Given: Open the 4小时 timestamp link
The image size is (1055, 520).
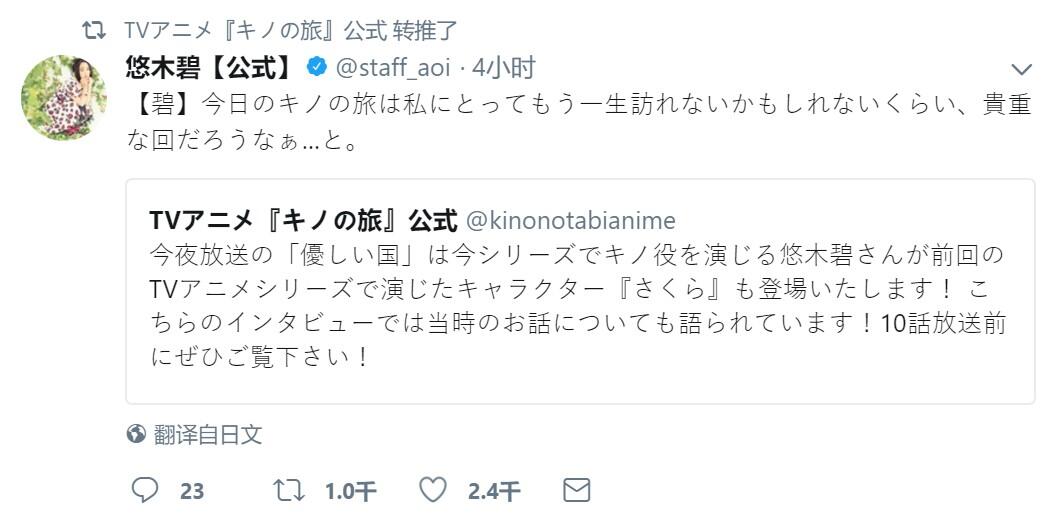Looking at the screenshot, I should 503,67.
